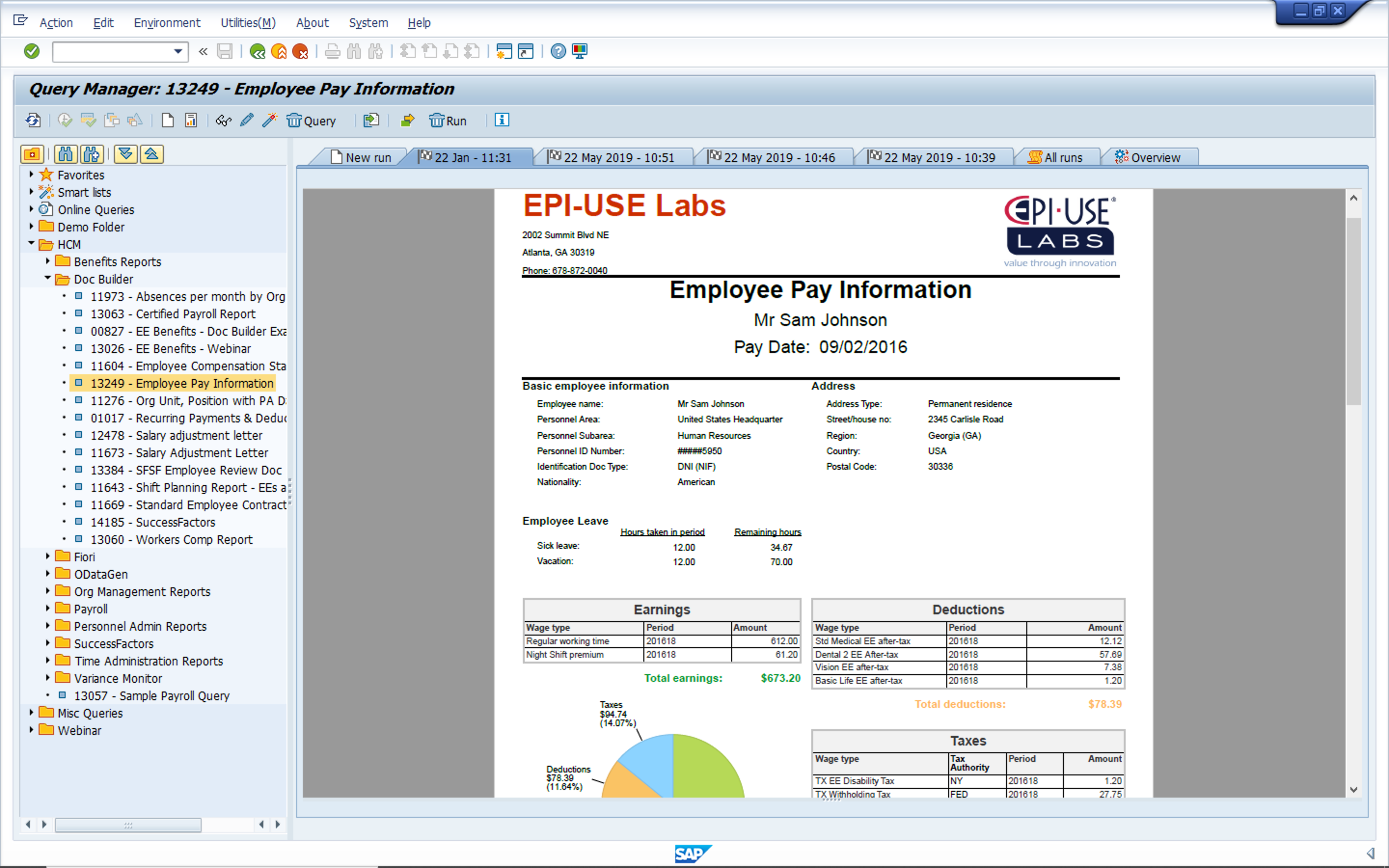Expand the Favorites node

pos(31,175)
